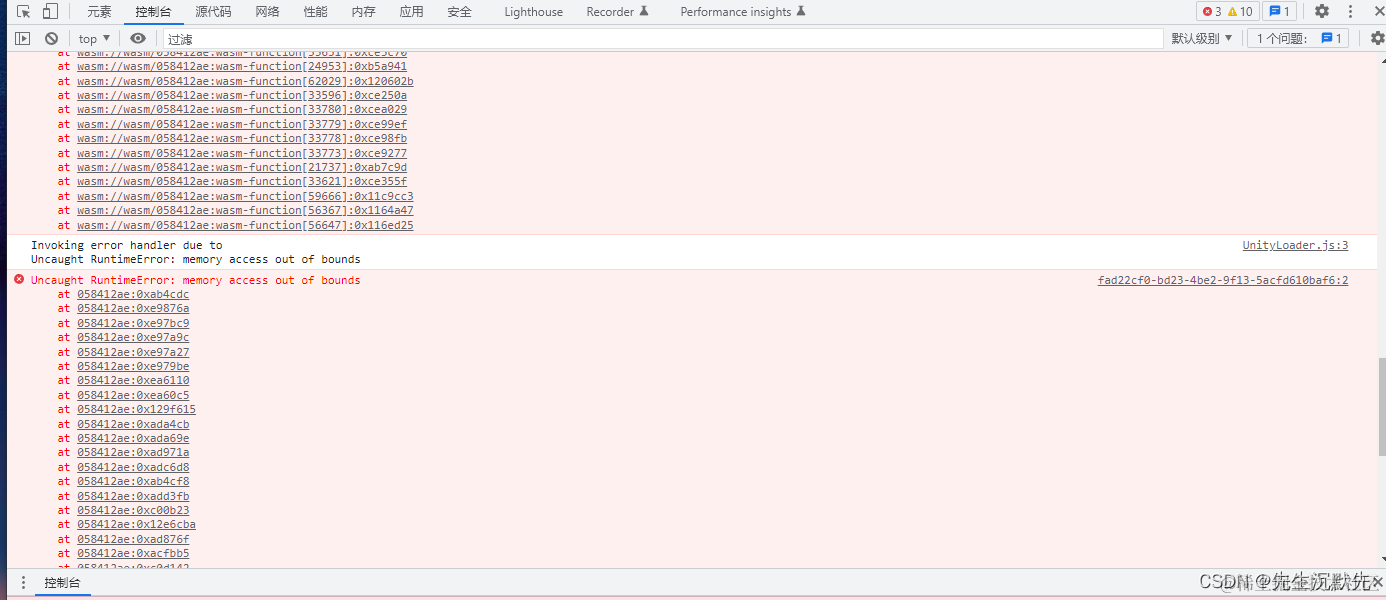Open the 内存 (Memory) tab
The image size is (1386, 600).
[x=363, y=12]
